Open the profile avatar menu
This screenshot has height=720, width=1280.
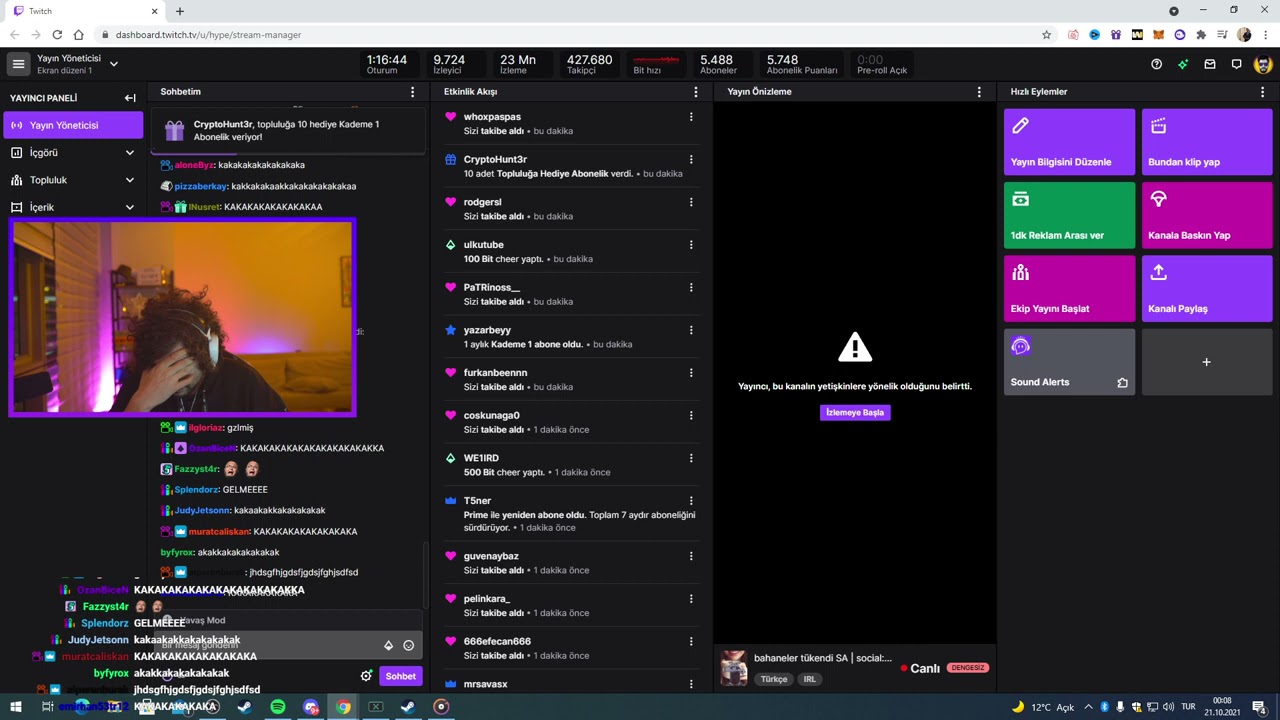tap(1264, 64)
